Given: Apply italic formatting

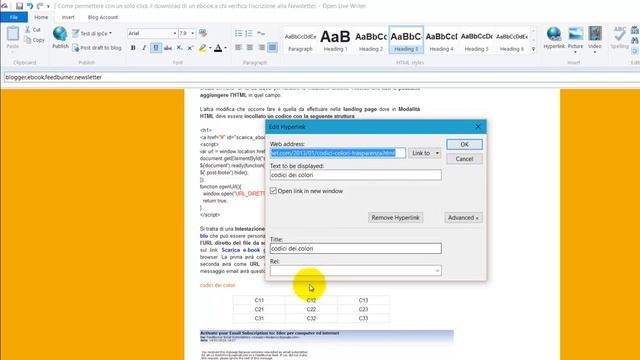Looking at the screenshot, I should pos(144,48).
